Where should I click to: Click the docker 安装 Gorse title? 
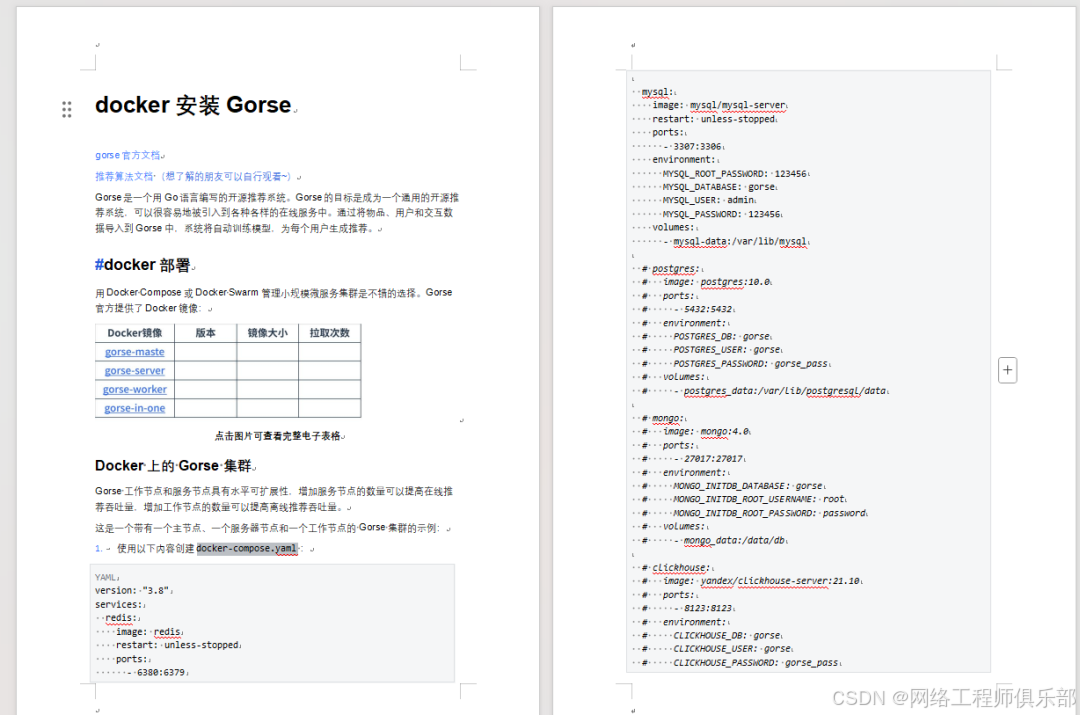point(193,105)
